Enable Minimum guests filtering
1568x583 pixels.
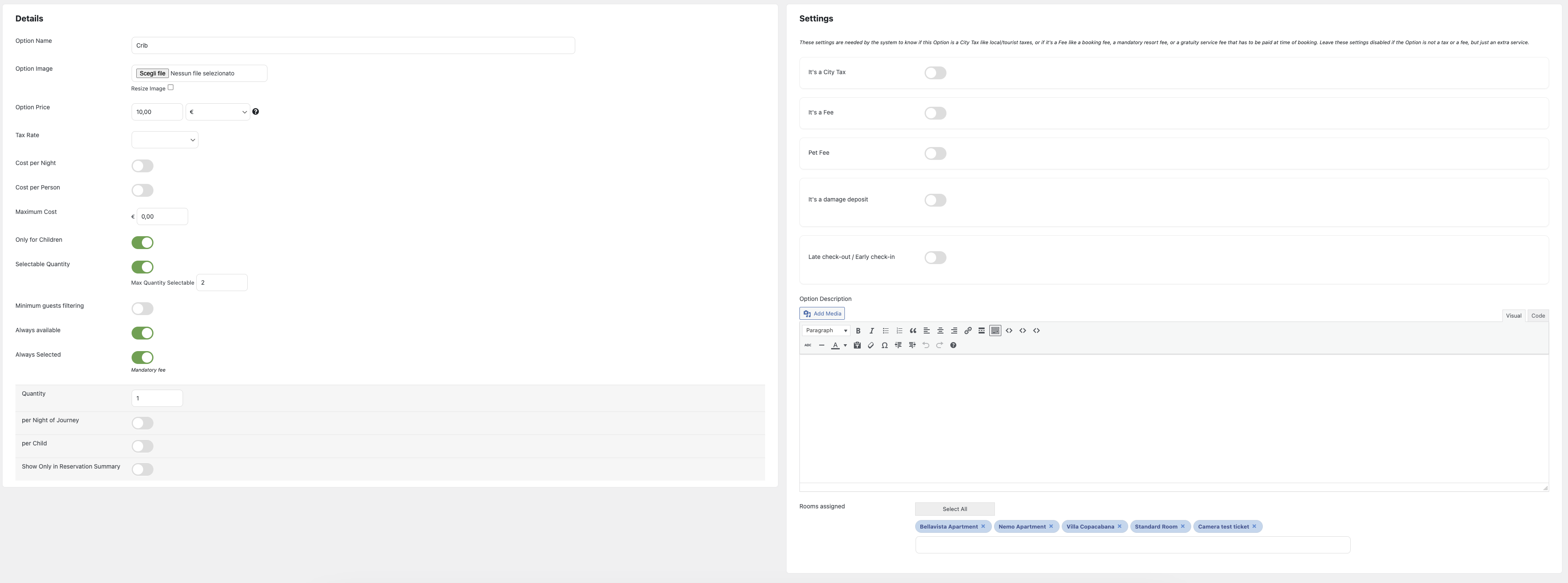pyautogui.click(x=142, y=309)
